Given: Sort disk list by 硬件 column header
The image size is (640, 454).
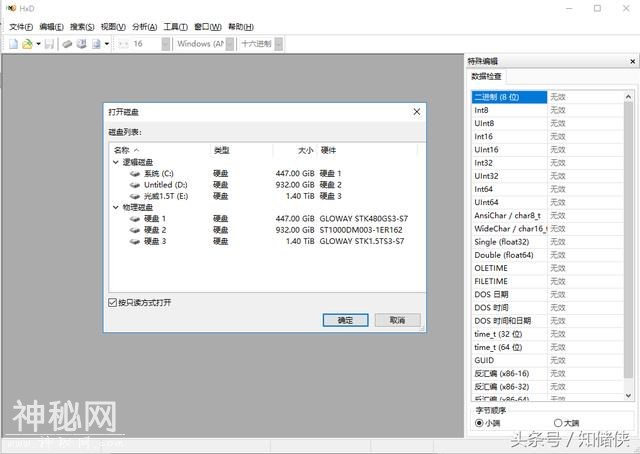Looking at the screenshot, I should (367, 150).
